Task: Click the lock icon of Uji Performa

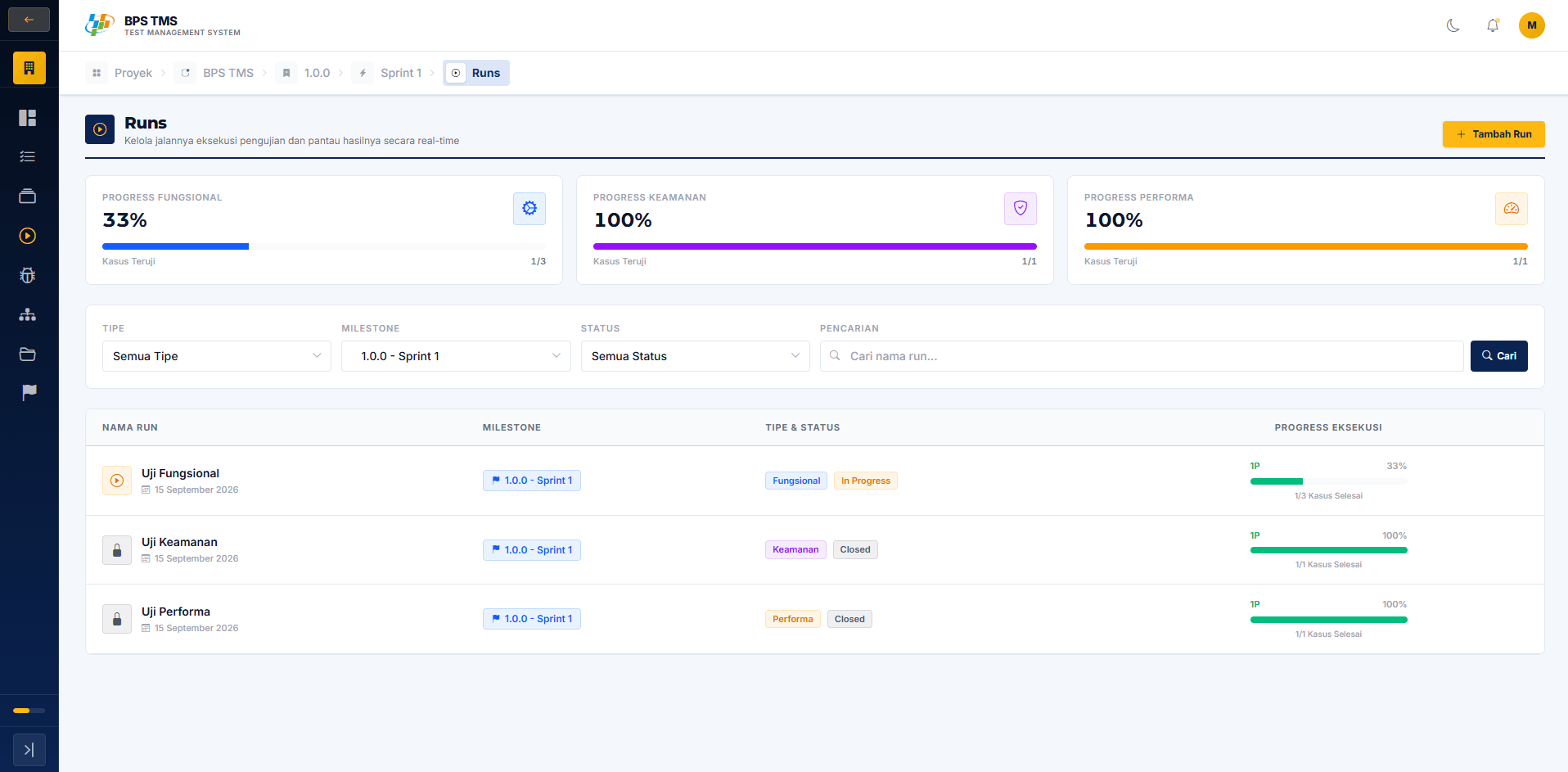Action: pos(117,619)
